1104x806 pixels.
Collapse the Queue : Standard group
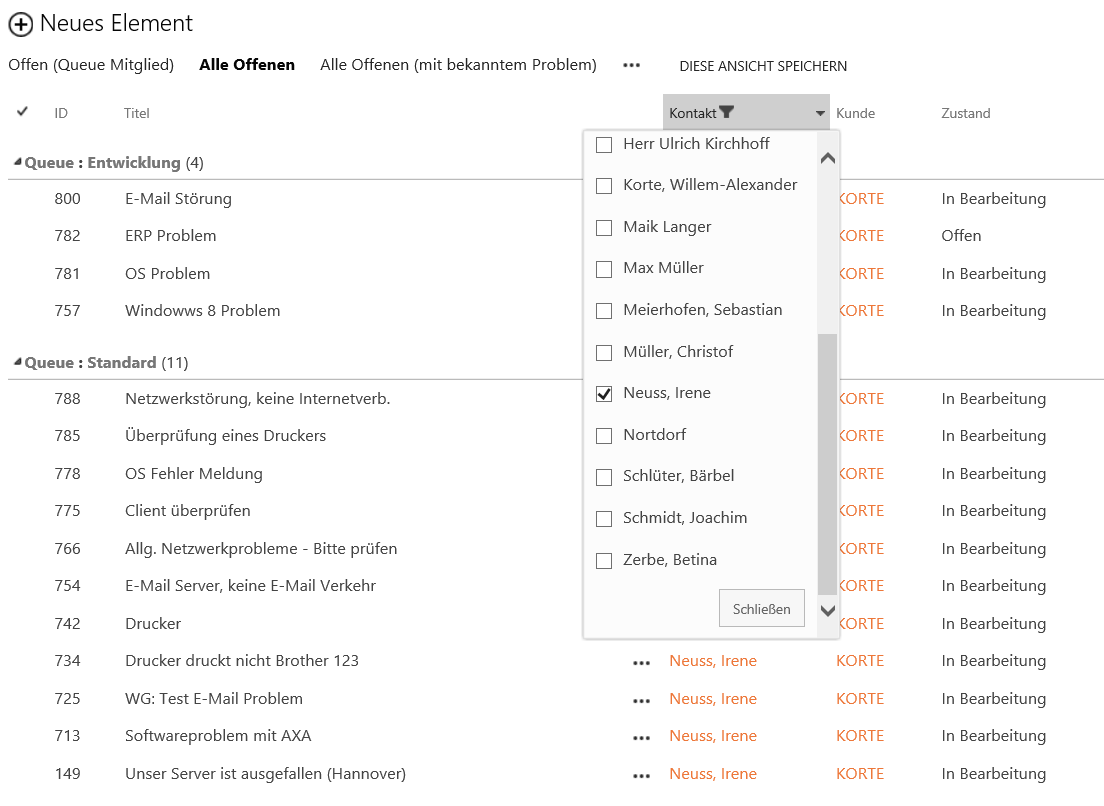coord(18,363)
